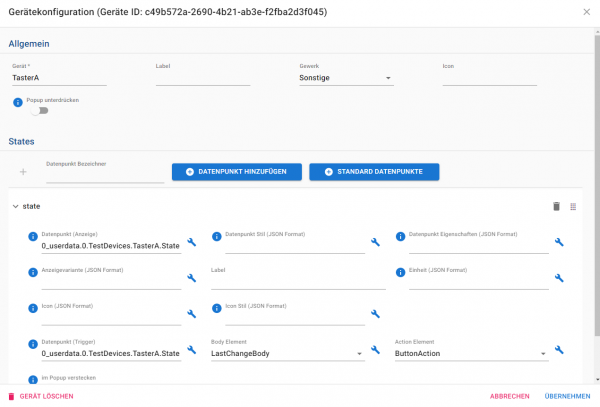Open wrench editor for Datenpunkt Eigenschaften
Screen dimensions: 600x407
tap(559, 242)
